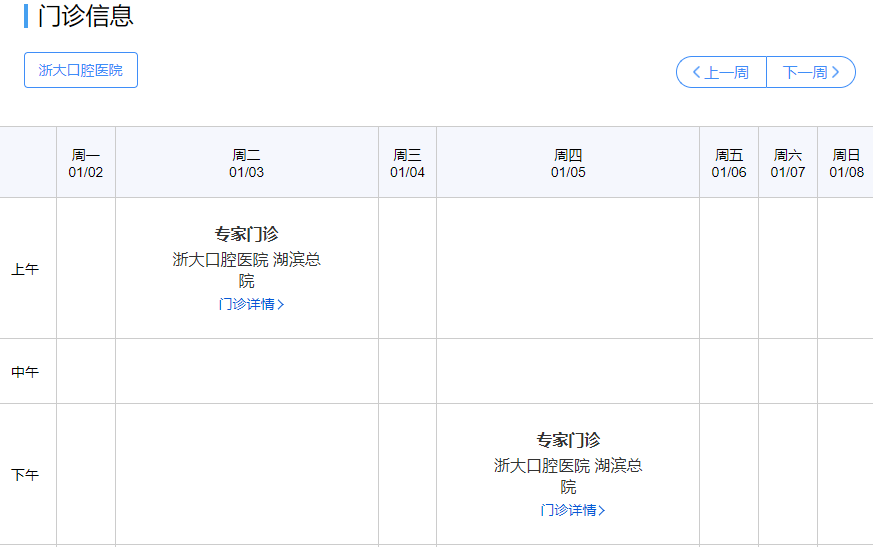Click the 中午 row label
This screenshot has width=873, height=547.
25,372
